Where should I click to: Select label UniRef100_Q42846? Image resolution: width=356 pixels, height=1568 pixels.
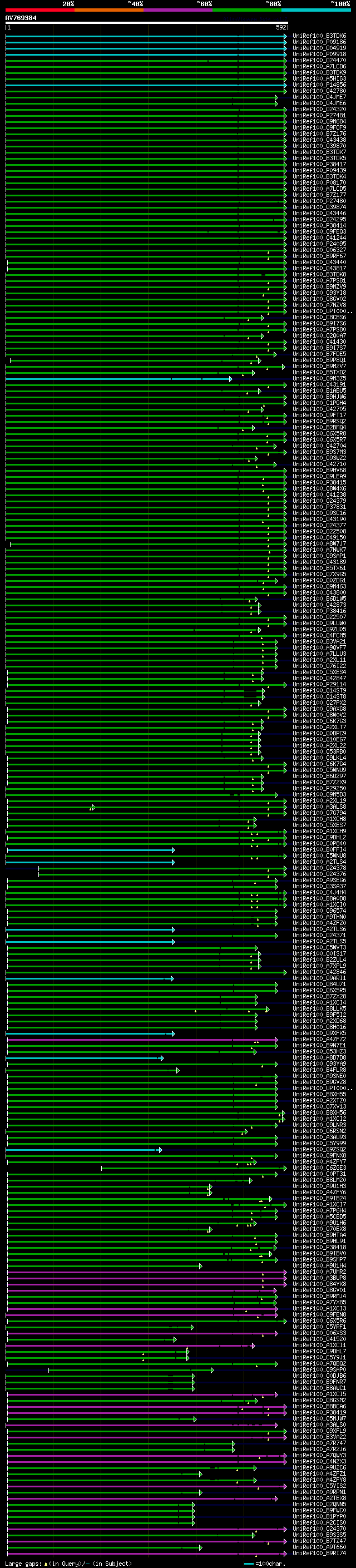[319, 972]
